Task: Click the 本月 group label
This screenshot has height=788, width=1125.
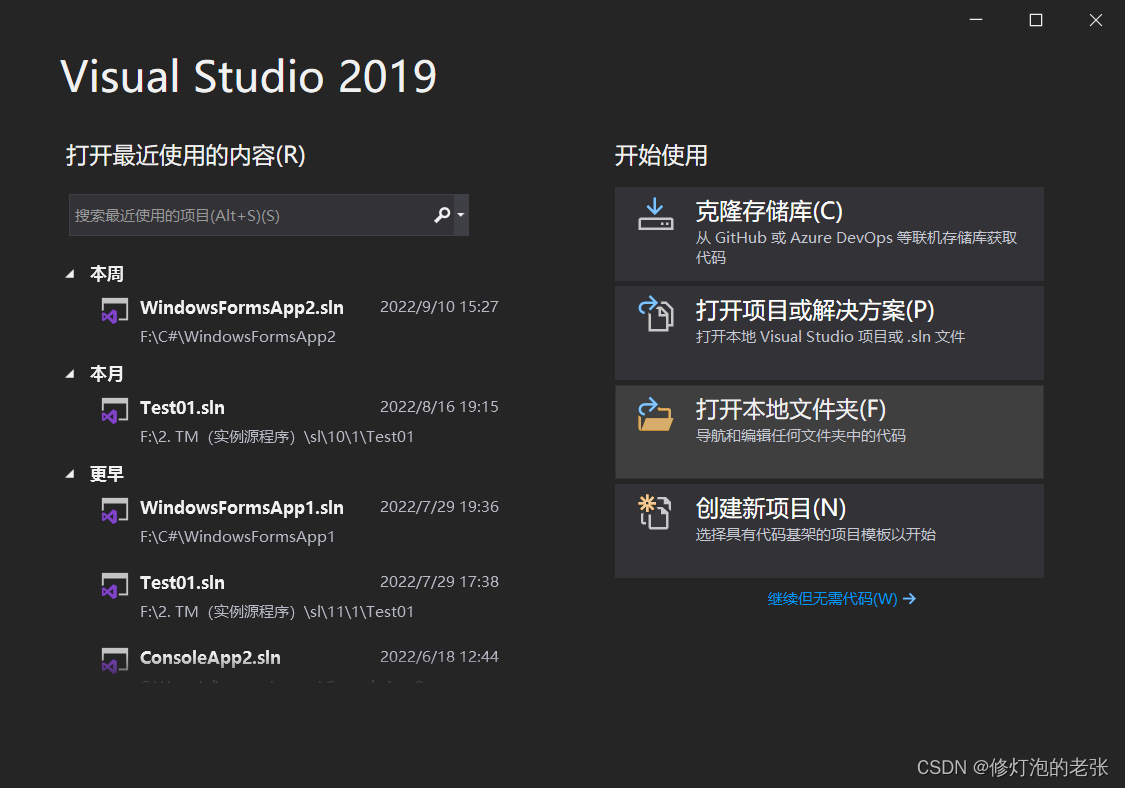Action: click(x=106, y=373)
